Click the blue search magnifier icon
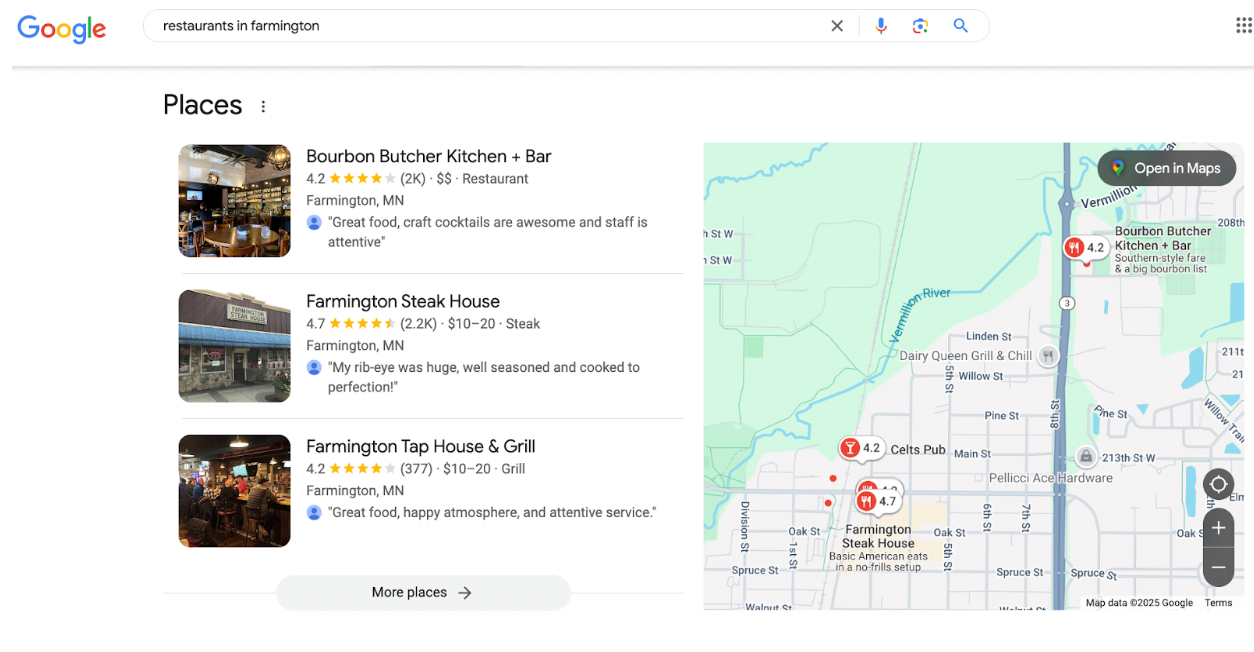This screenshot has height=652, width=1254. pyautogui.click(x=960, y=25)
